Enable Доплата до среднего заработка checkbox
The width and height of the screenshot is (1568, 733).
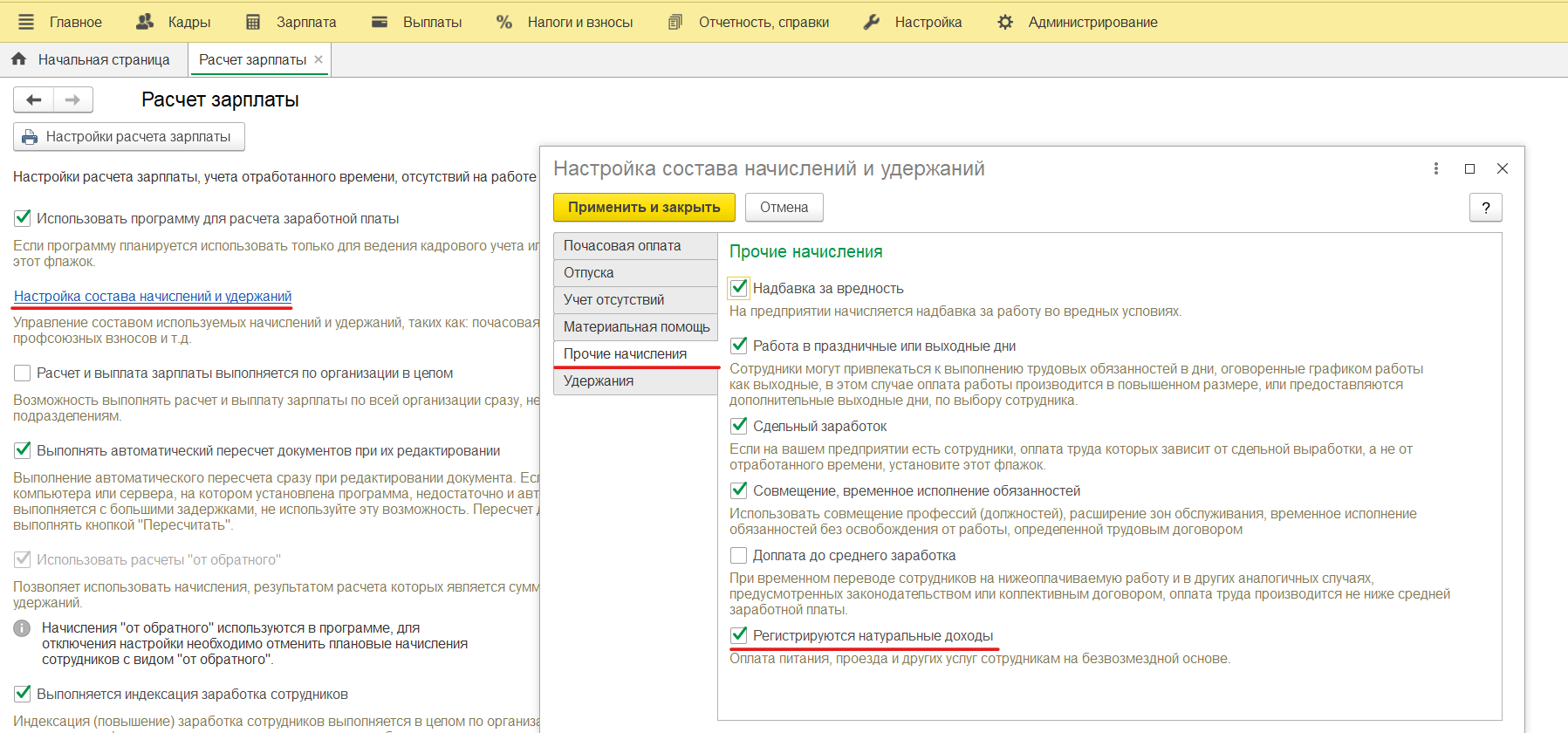(x=739, y=555)
